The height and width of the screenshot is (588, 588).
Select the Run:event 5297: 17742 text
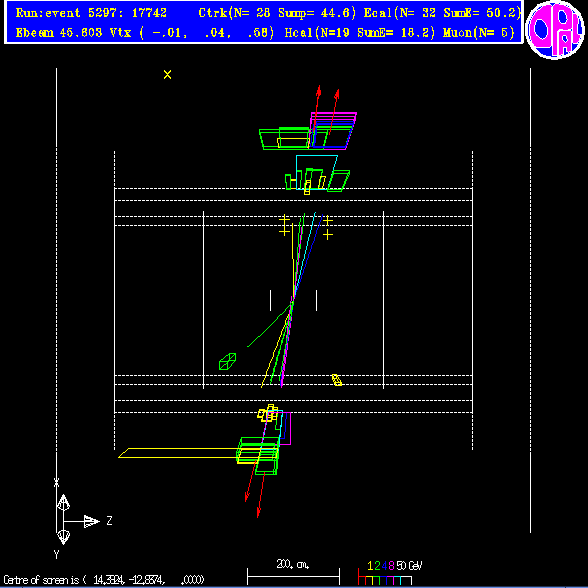pyautogui.click(x=91, y=13)
